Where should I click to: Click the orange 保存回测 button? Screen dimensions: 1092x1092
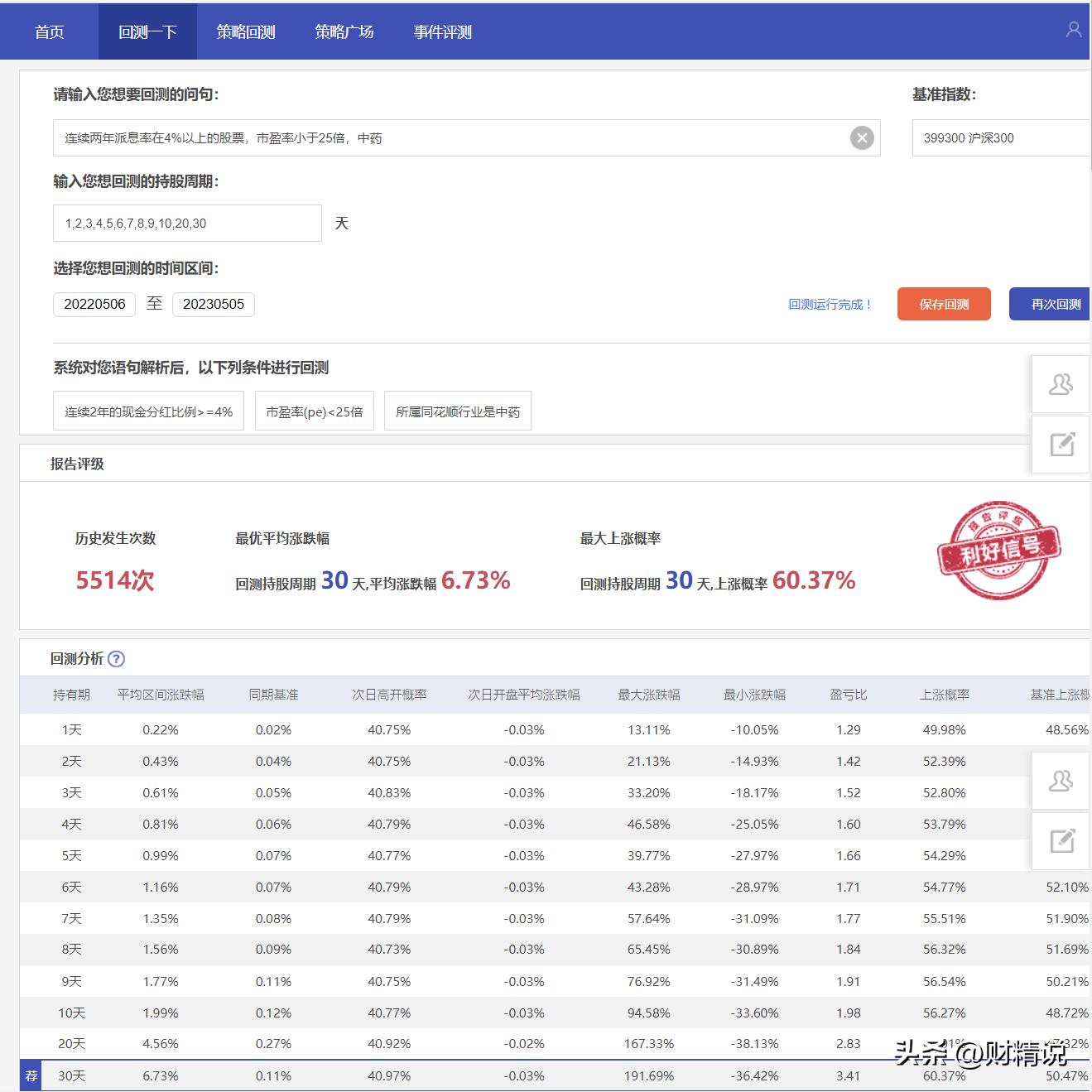tap(943, 304)
